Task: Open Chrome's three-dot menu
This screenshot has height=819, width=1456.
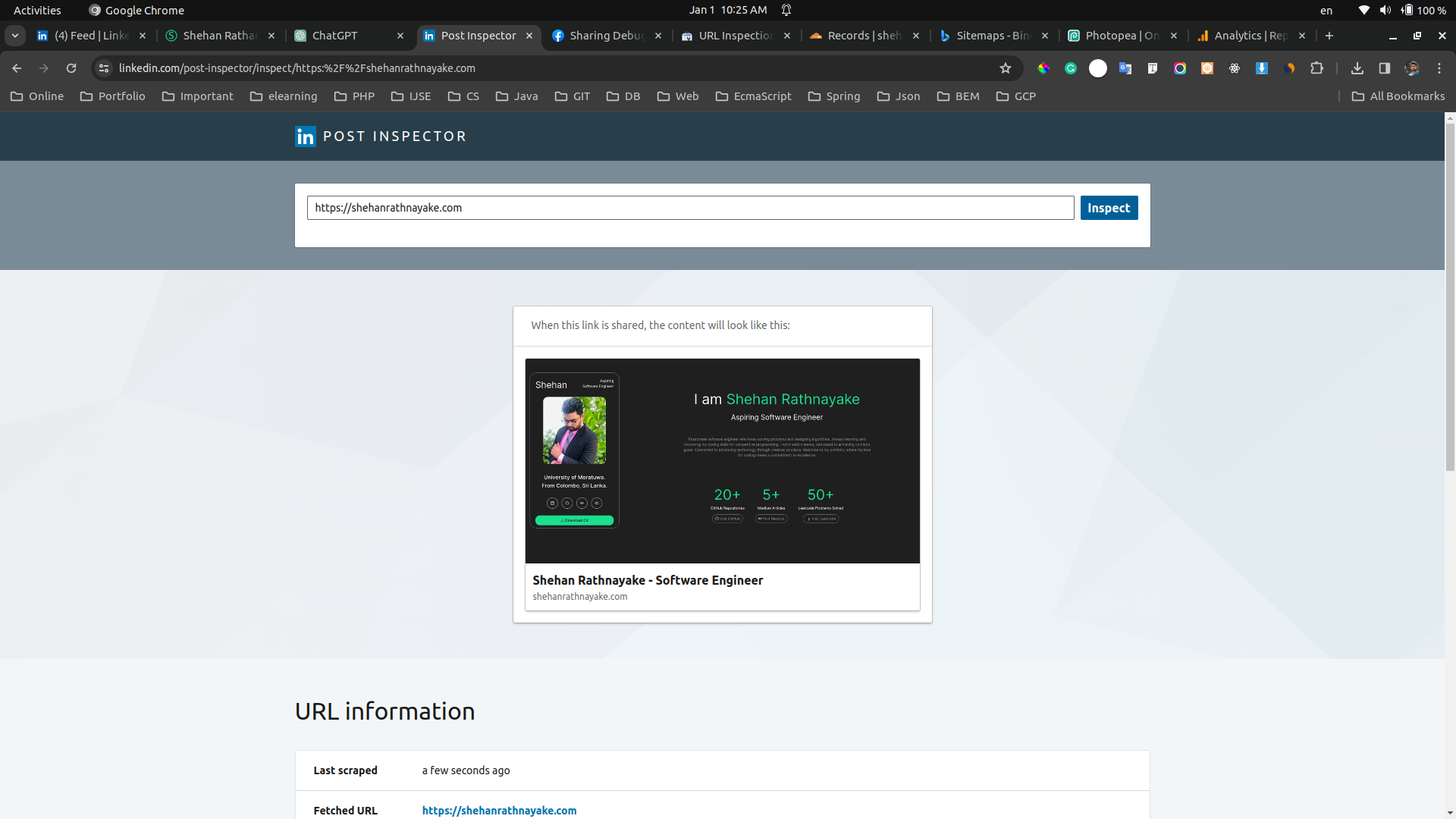Action: pyautogui.click(x=1439, y=68)
